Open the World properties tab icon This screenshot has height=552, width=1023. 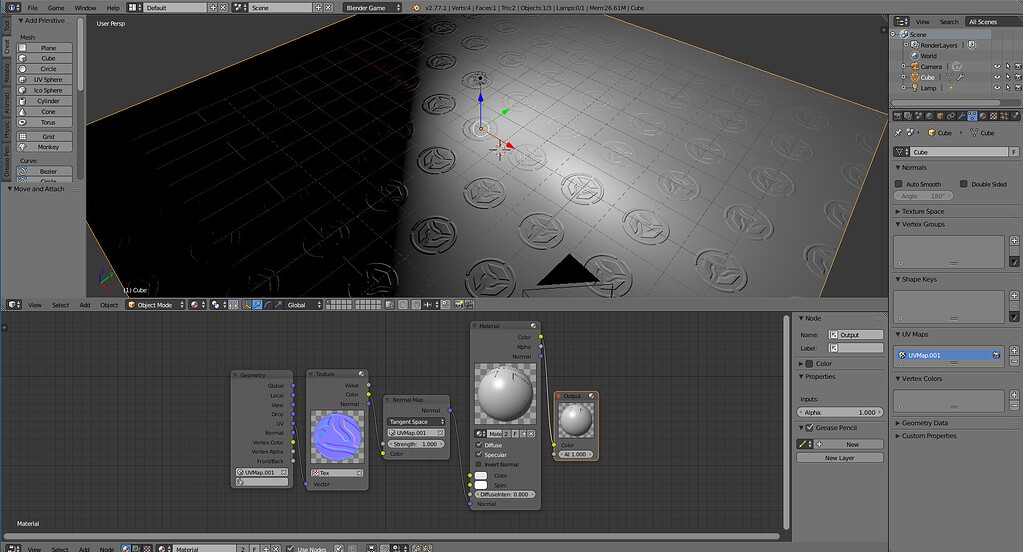tap(929, 116)
